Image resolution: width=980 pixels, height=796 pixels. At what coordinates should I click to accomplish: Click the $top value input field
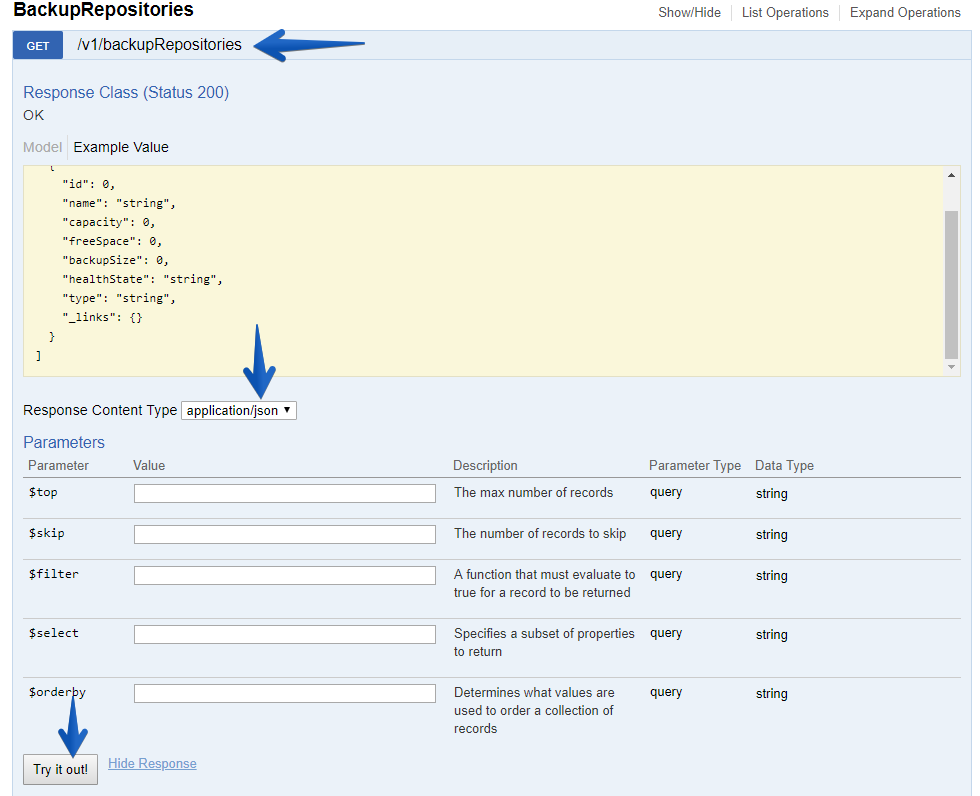click(x=284, y=494)
